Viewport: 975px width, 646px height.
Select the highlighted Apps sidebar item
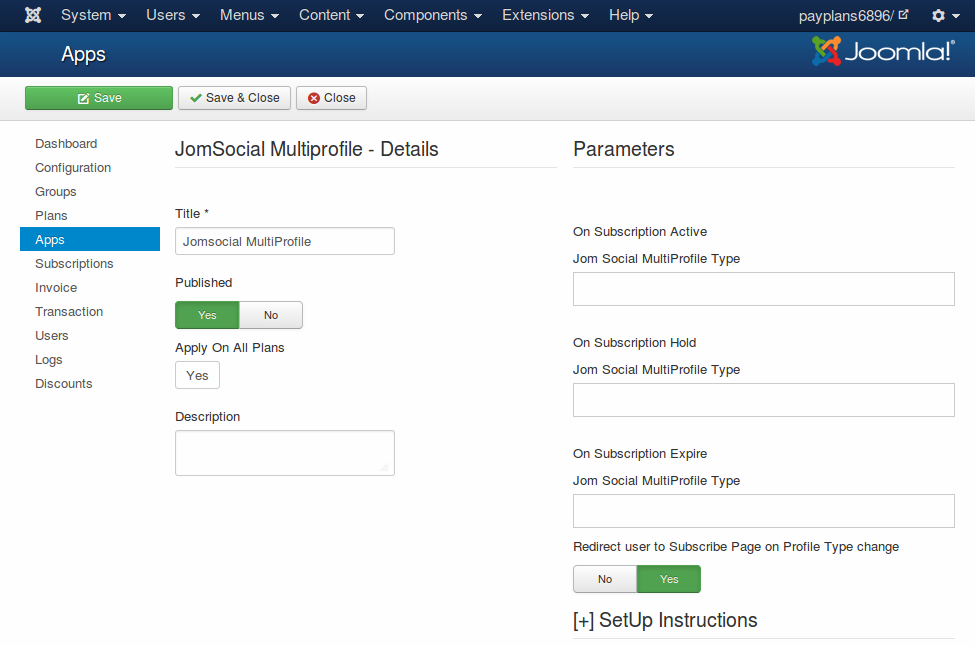point(90,239)
